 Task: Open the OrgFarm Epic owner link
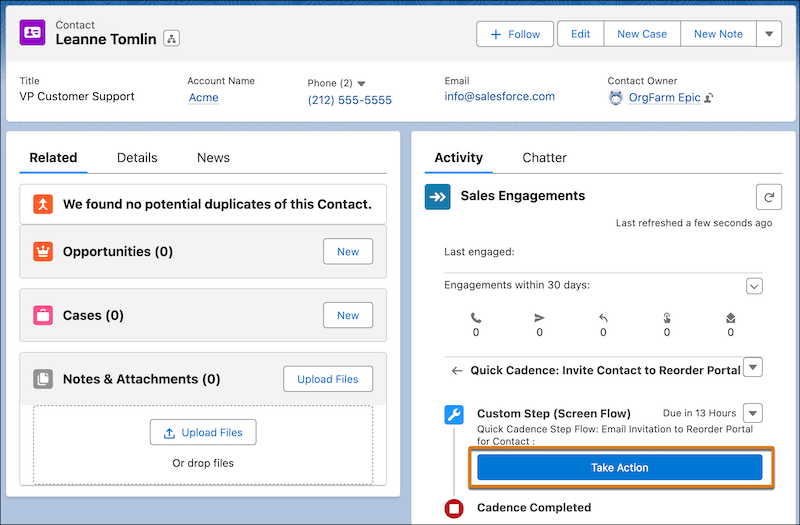point(664,97)
